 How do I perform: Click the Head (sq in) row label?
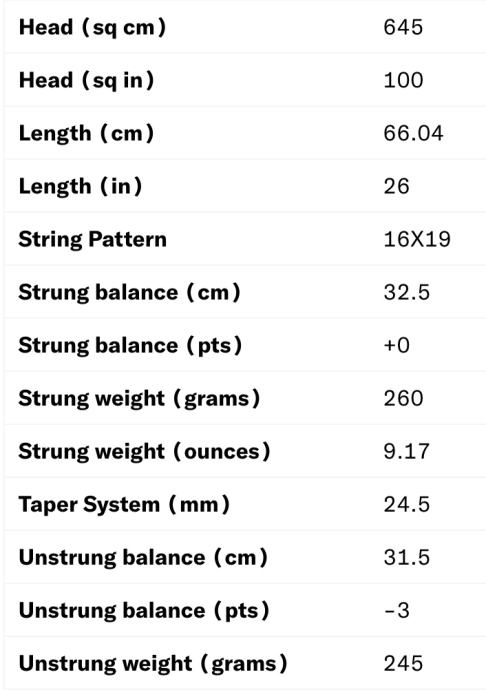87,81
